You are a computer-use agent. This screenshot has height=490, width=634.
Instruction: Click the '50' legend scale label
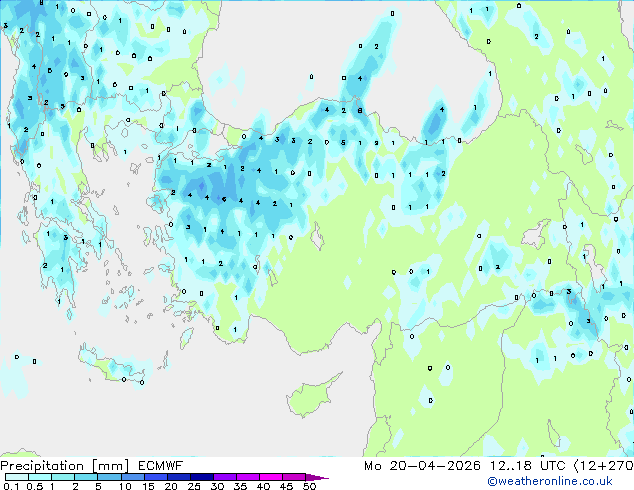click(310, 486)
